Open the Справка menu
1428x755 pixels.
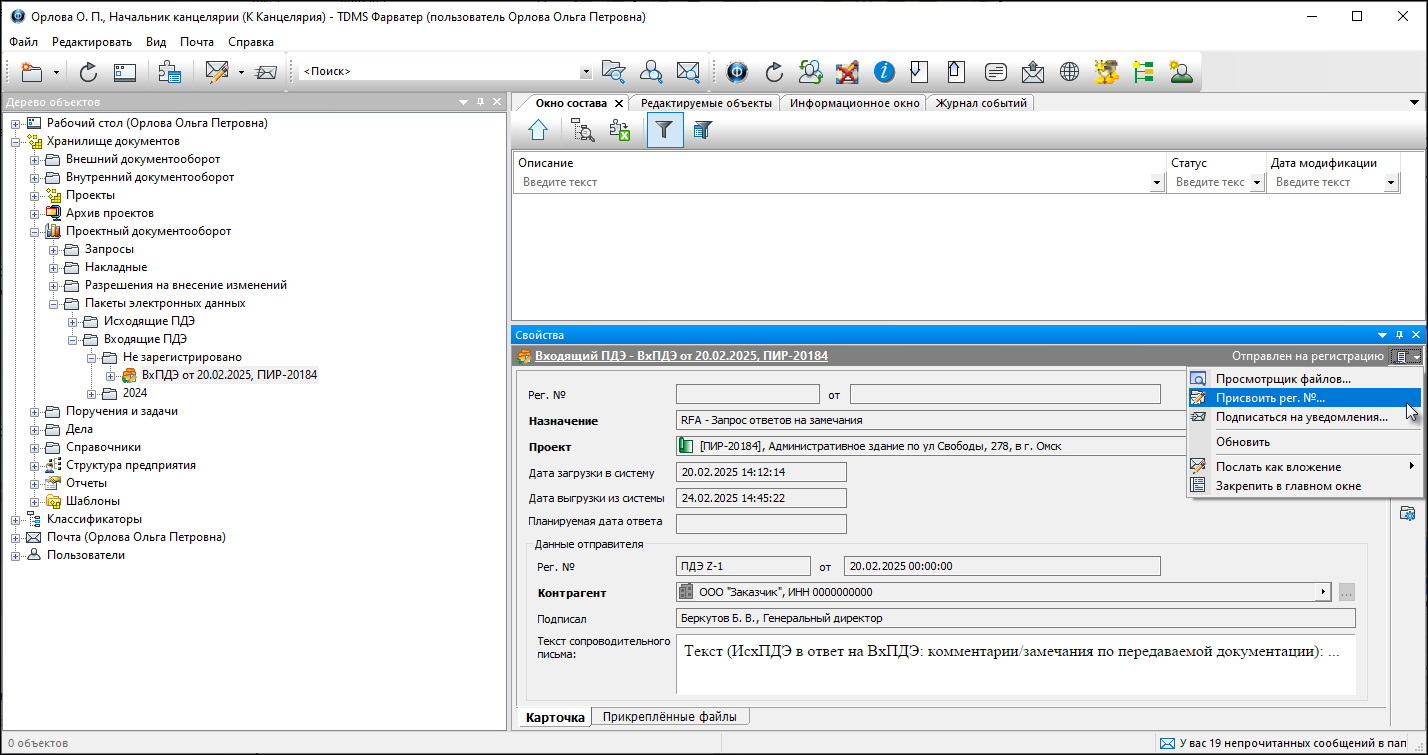coord(251,42)
